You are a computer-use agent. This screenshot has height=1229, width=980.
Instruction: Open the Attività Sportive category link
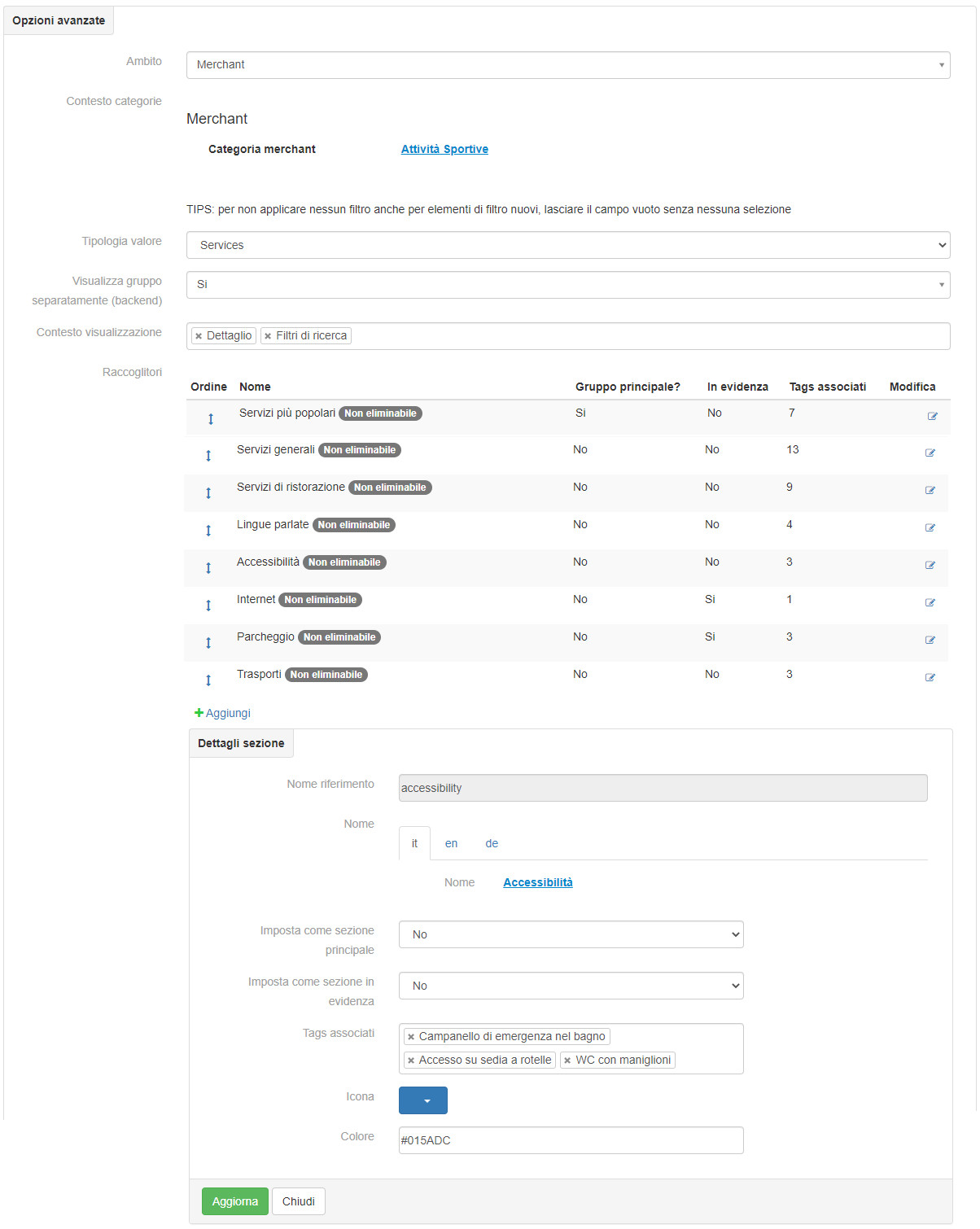444,149
